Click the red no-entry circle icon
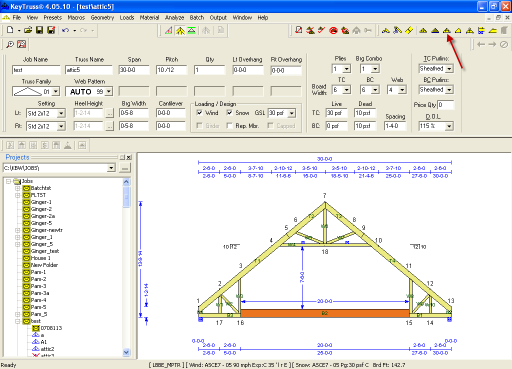Image resolution: width=512 pixels, height=369 pixels. click(x=333, y=31)
